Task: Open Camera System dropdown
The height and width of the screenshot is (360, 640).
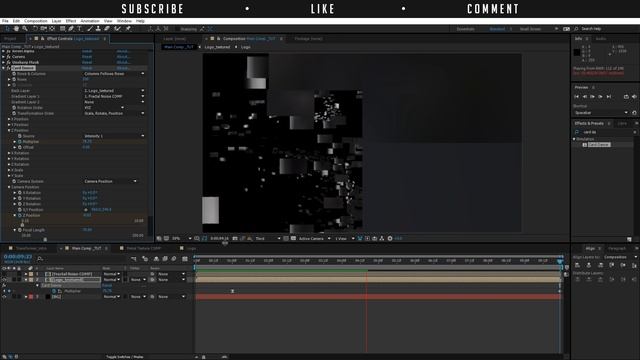Action: pyautogui.click(x=111, y=181)
